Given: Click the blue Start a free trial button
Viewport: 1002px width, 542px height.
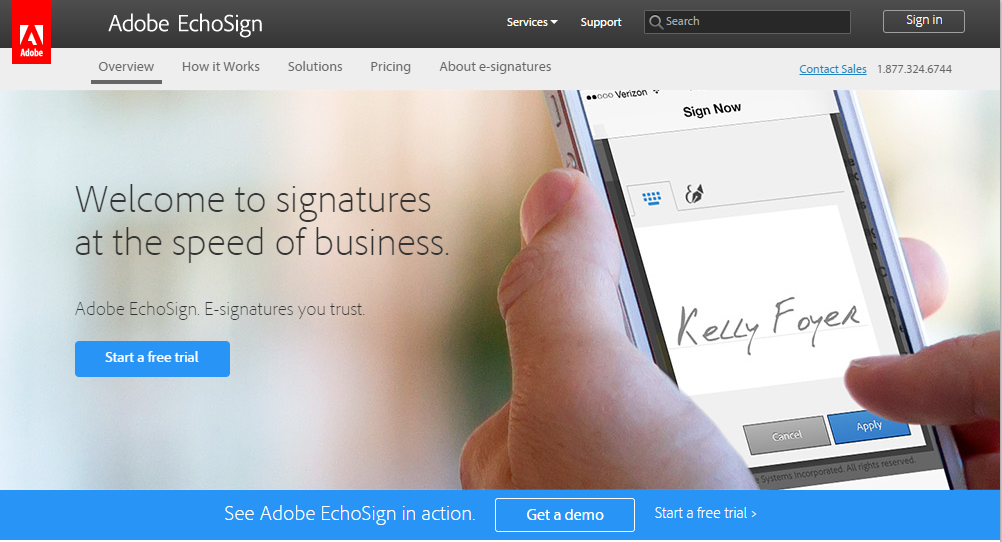Looking at the screenshot, I should (152, 359).
